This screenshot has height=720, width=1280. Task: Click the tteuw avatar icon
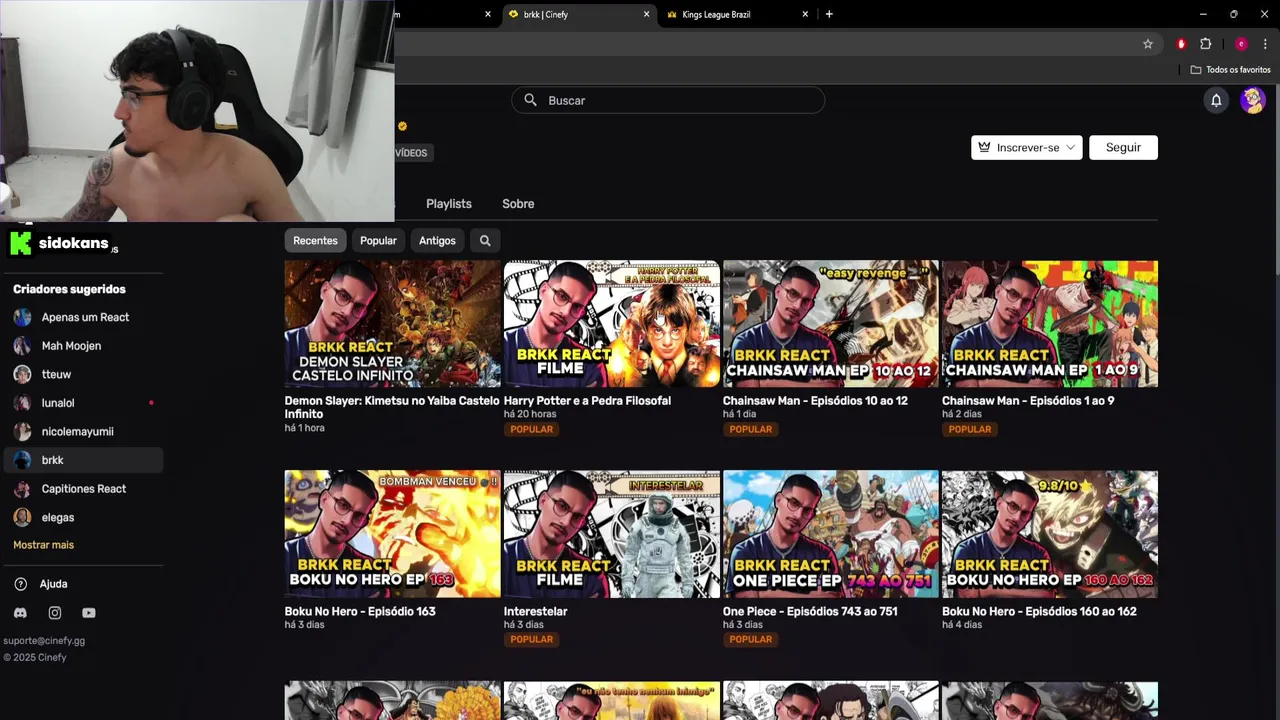(22, 374)
